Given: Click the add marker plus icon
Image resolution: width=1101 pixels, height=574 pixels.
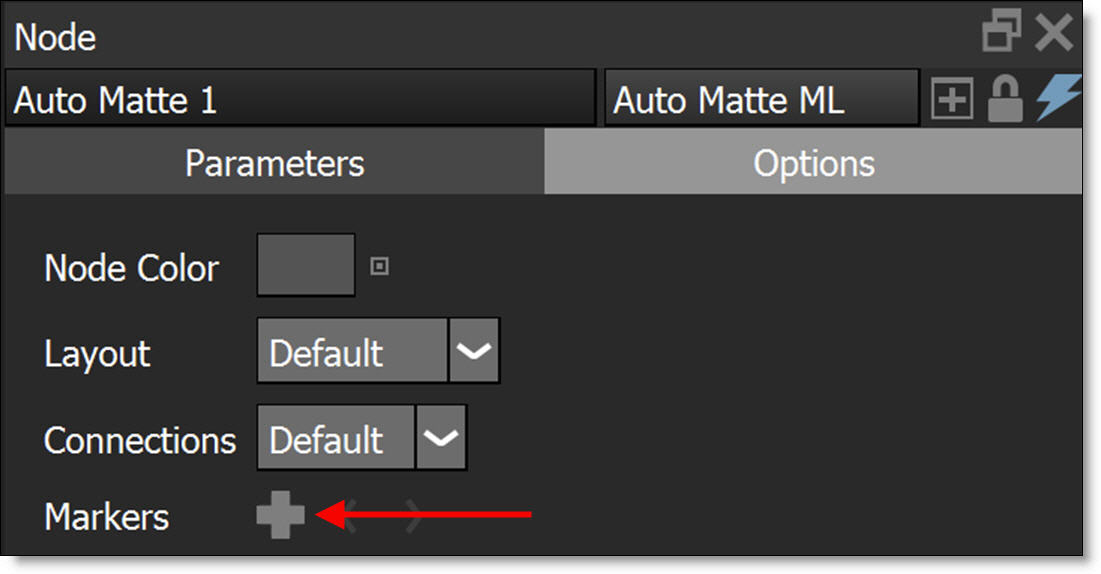Looking at the screenshot, I should [280, 516].
